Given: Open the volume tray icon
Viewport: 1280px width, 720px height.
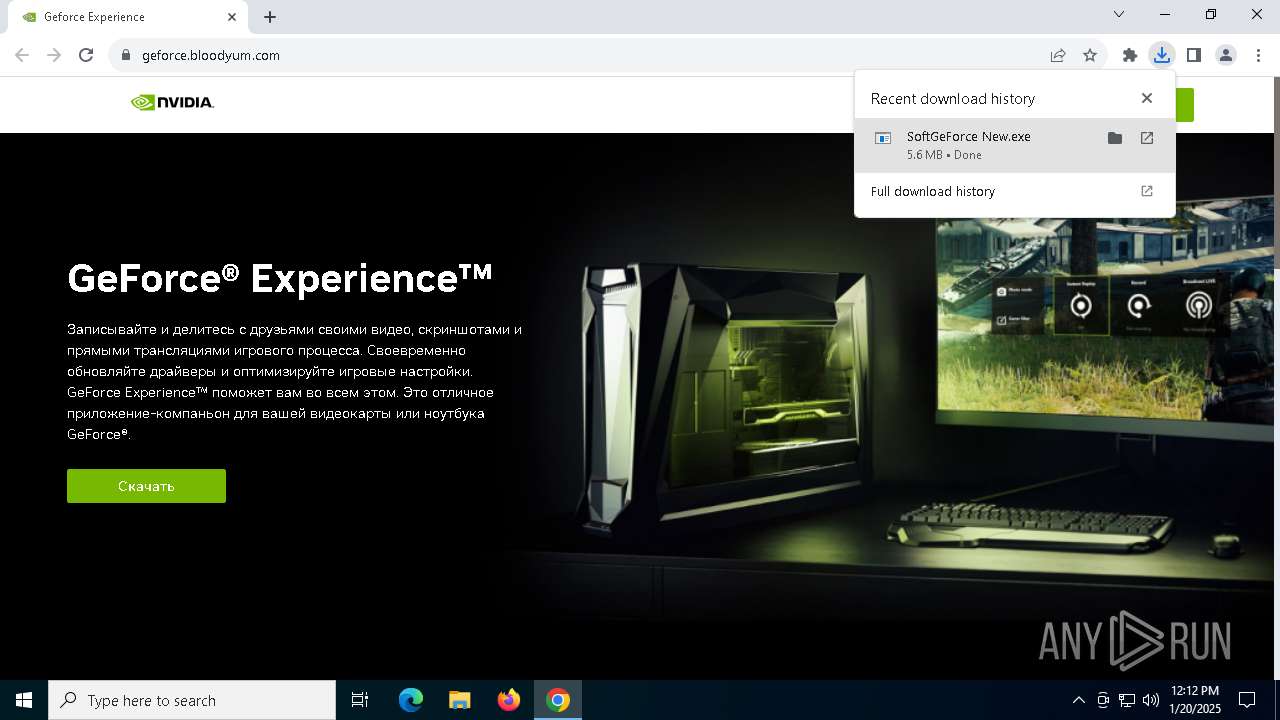Looking at the screenshot, I should click(1151, 700).
